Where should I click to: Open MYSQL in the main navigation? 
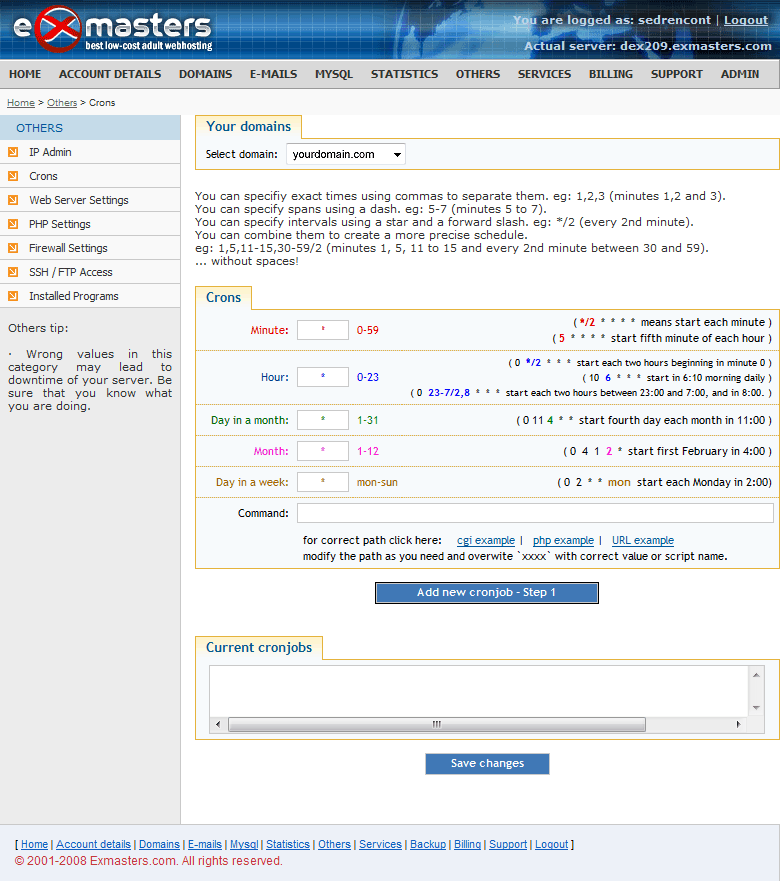[334, 74]
